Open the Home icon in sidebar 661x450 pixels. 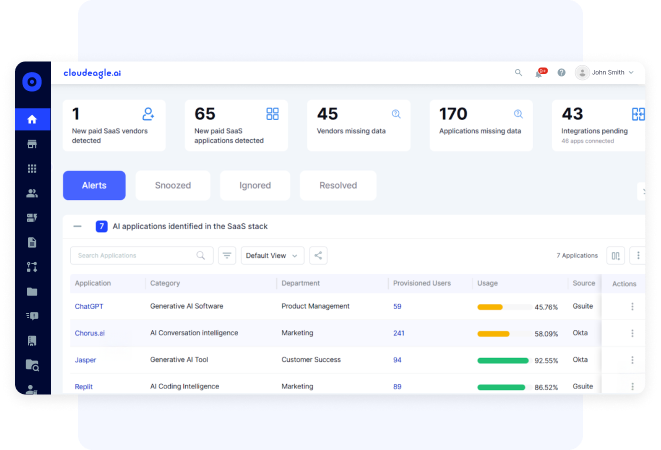(x=32, y=119)
